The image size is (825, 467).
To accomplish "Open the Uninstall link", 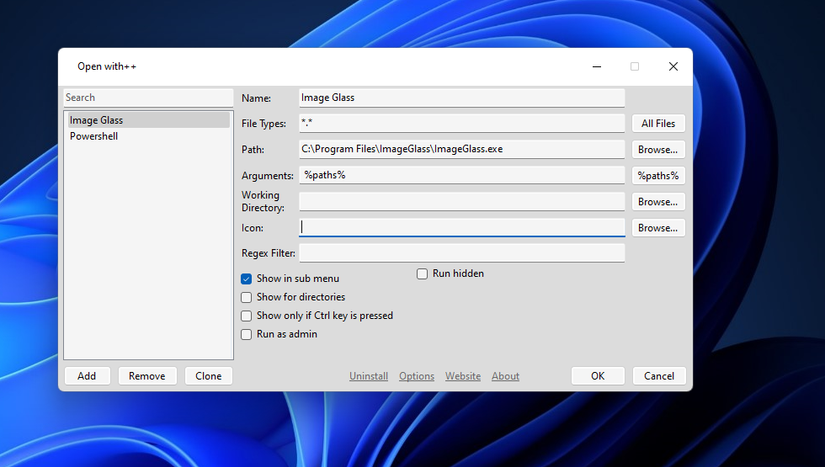I will 368,376.
